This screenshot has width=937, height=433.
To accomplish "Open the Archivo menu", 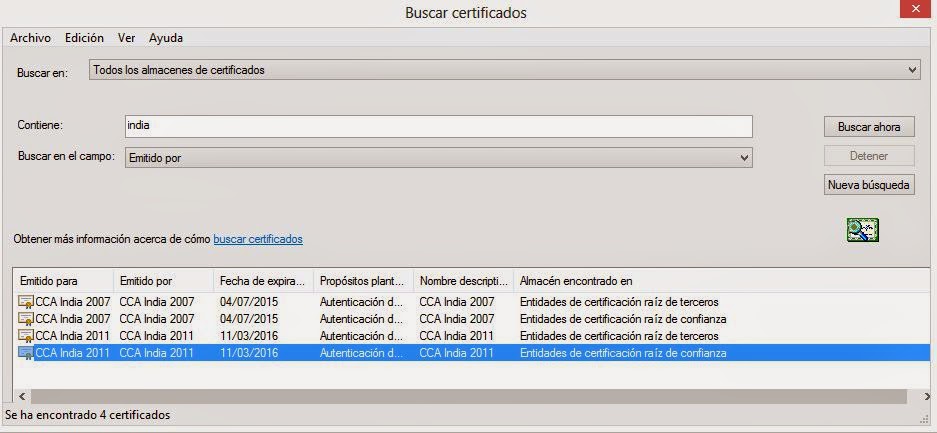I will click(30, 38).
